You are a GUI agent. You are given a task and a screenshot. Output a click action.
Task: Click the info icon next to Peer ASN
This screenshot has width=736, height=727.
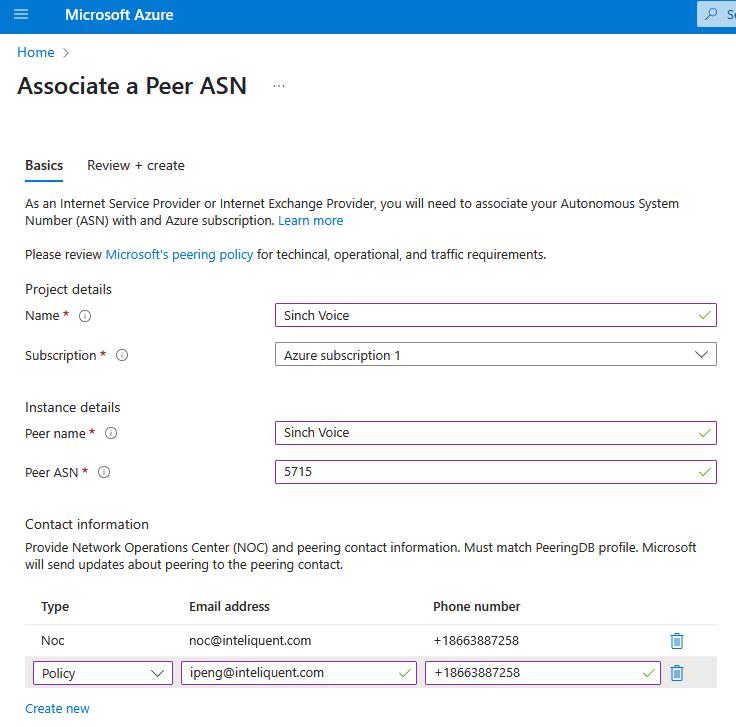tap(104, 472)
